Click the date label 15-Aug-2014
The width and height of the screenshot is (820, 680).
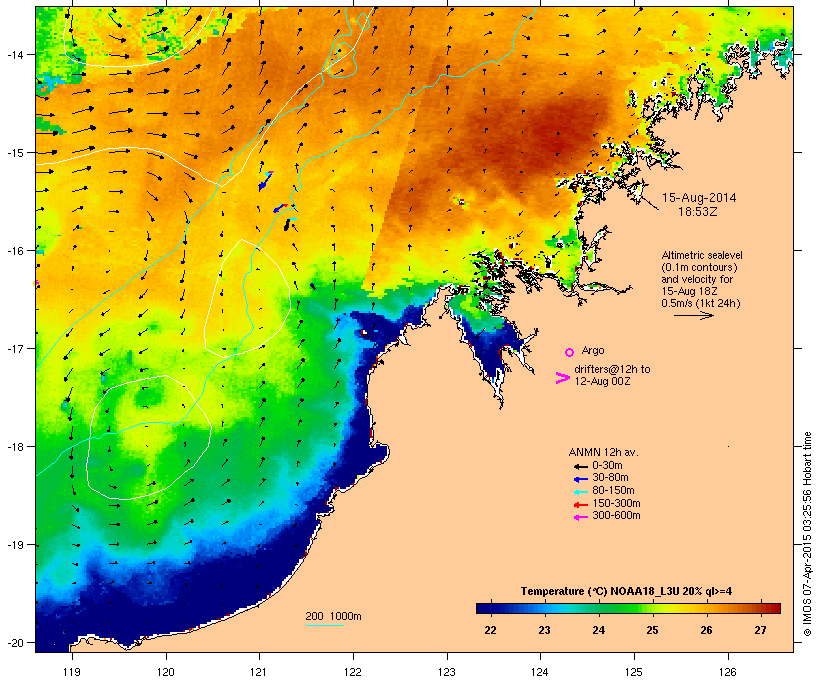[699, 198]
